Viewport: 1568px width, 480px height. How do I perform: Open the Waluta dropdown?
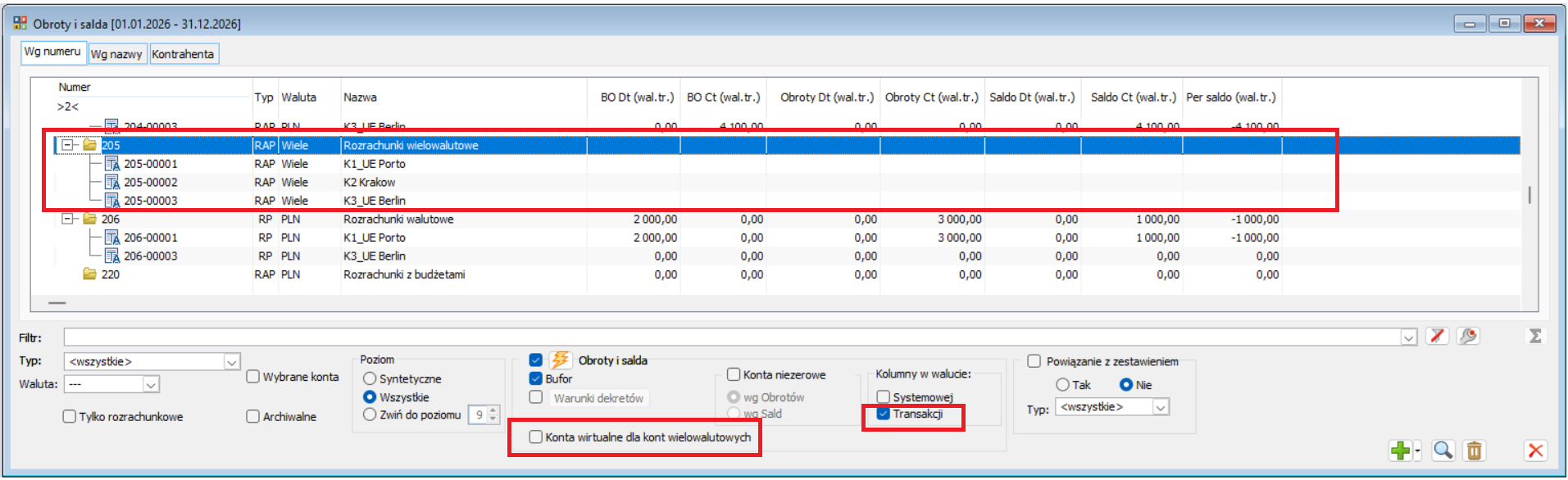pyautogui.click(x=151, y=384)
